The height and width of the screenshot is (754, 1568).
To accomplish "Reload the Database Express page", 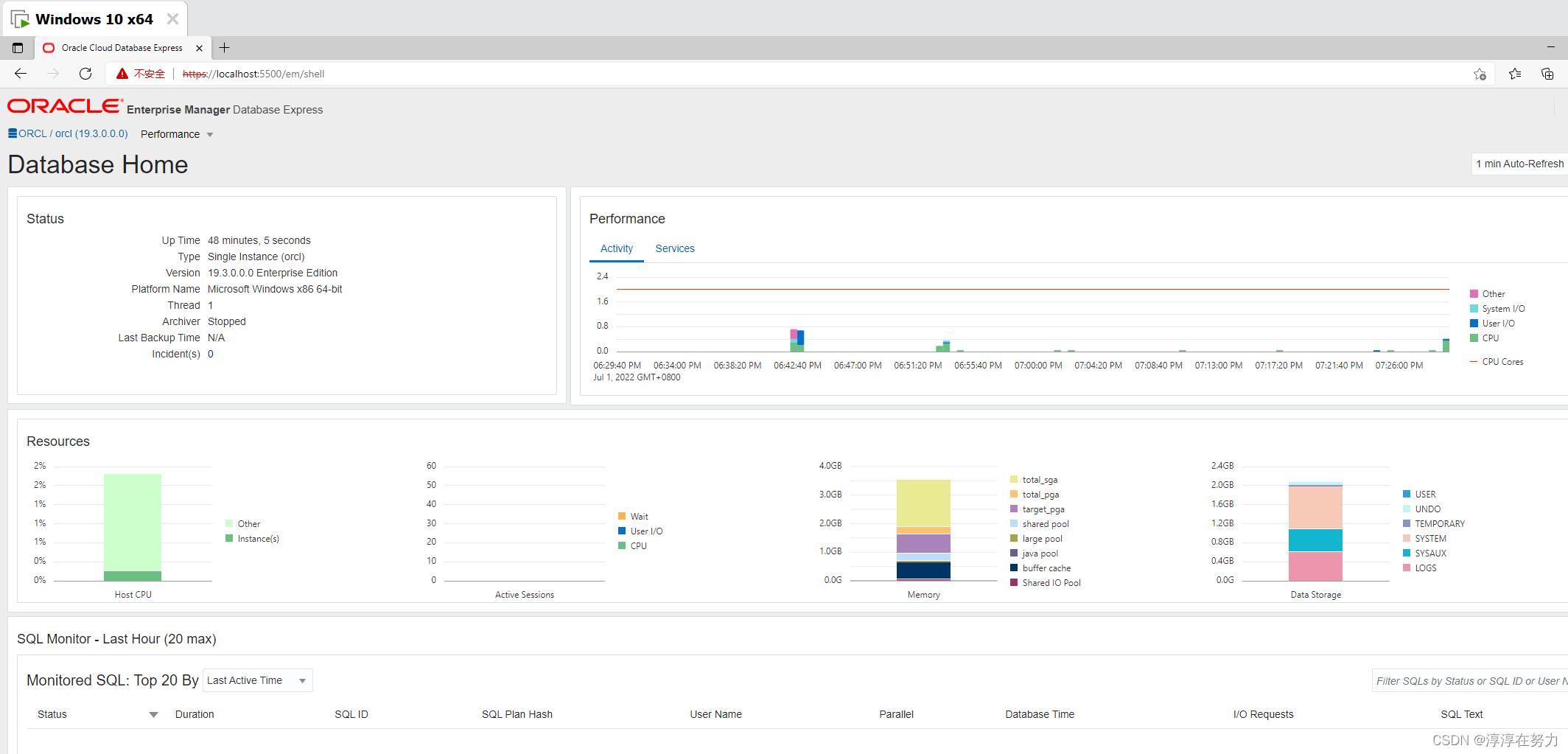I will (85, 74).
